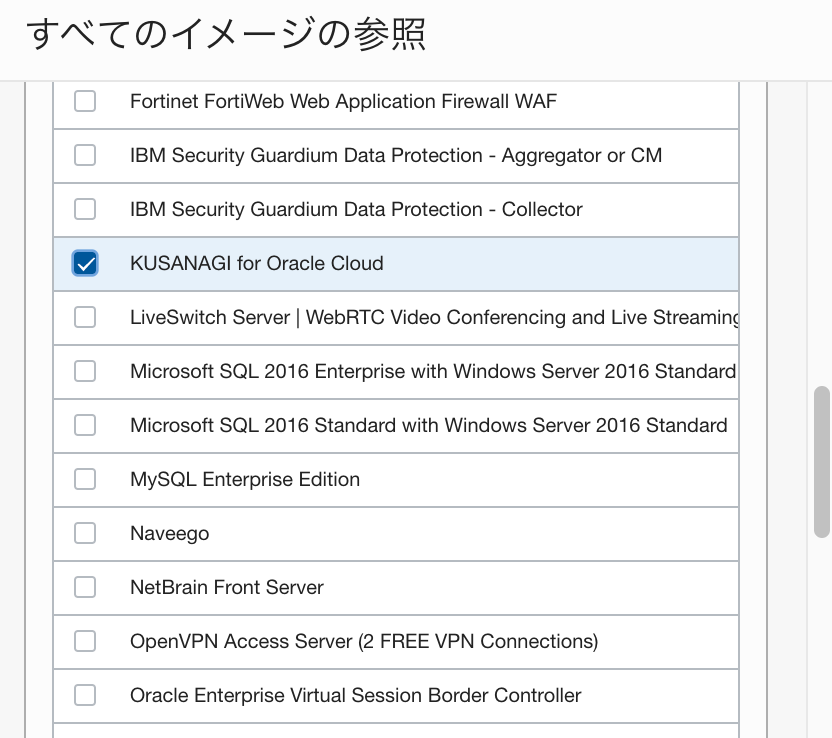Click the OpenVPN Access Server row text
The height and width of the screenshot is (738, 832).
tap(364, 641)
